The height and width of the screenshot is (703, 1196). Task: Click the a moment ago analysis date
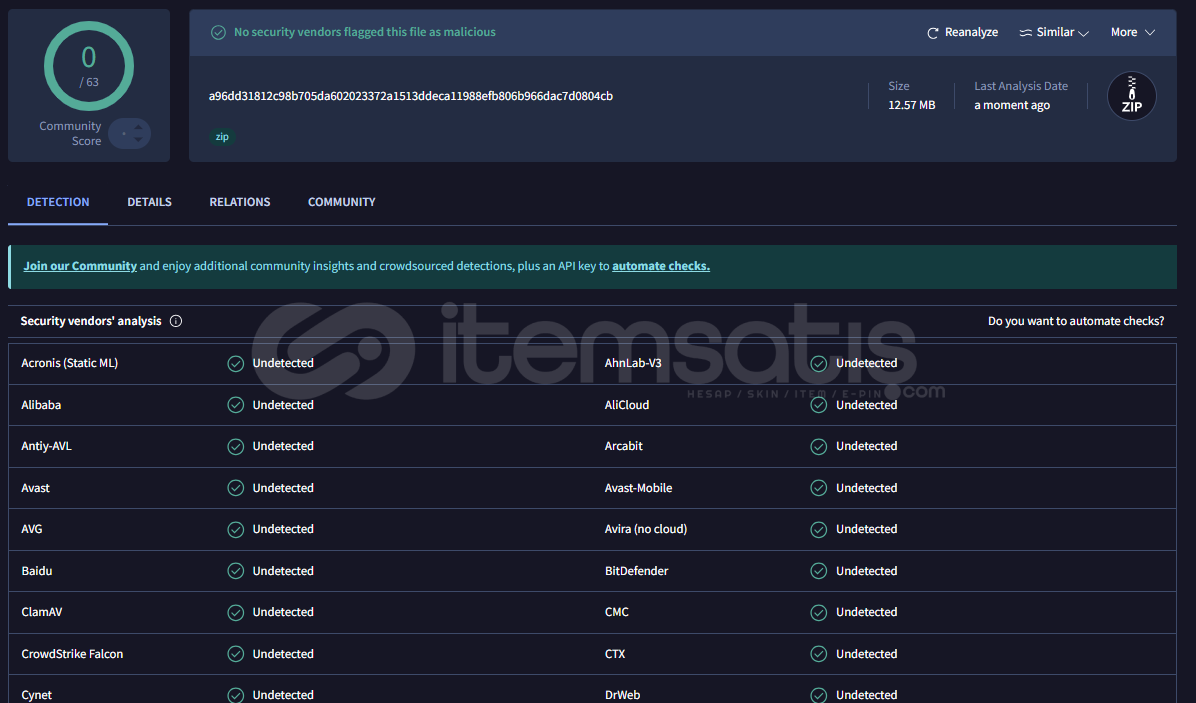[1011, 105]
